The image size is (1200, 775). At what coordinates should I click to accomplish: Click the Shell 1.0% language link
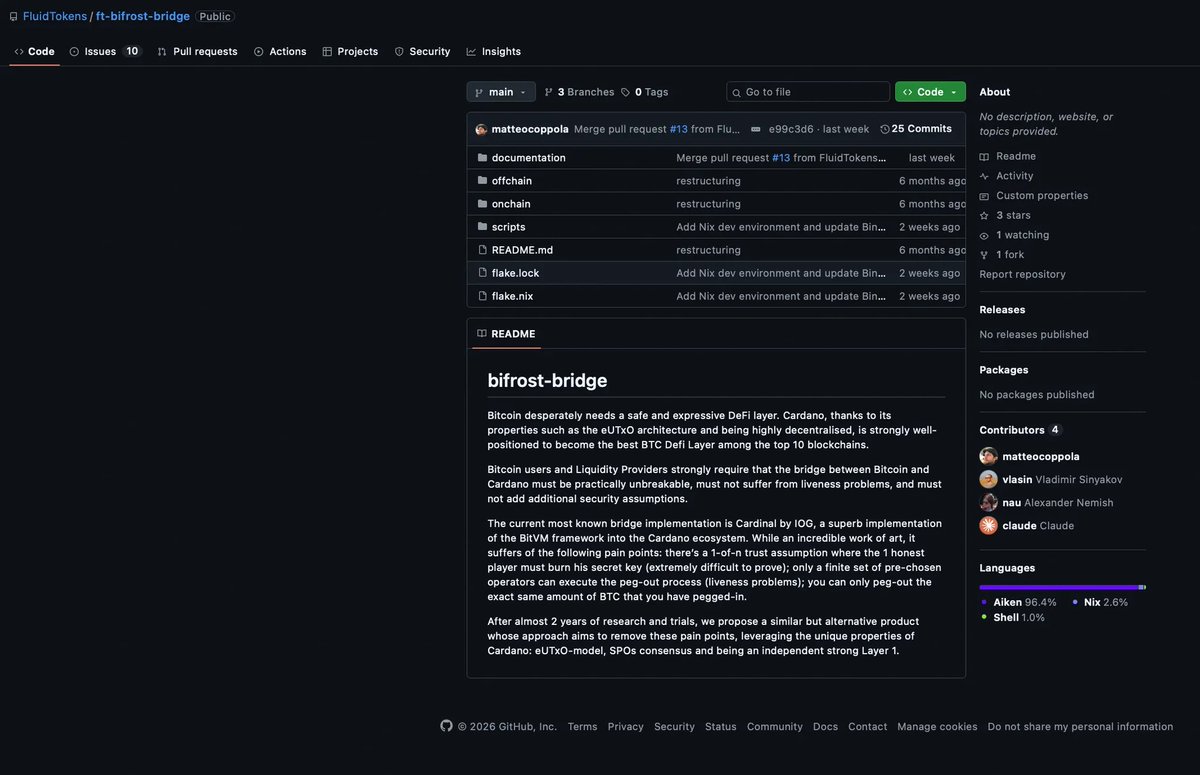click(1012, 617)
